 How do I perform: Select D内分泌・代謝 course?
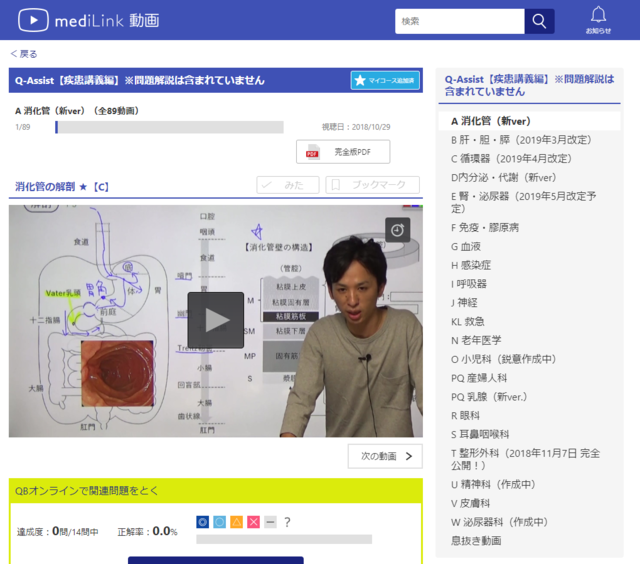pos(504,178)
